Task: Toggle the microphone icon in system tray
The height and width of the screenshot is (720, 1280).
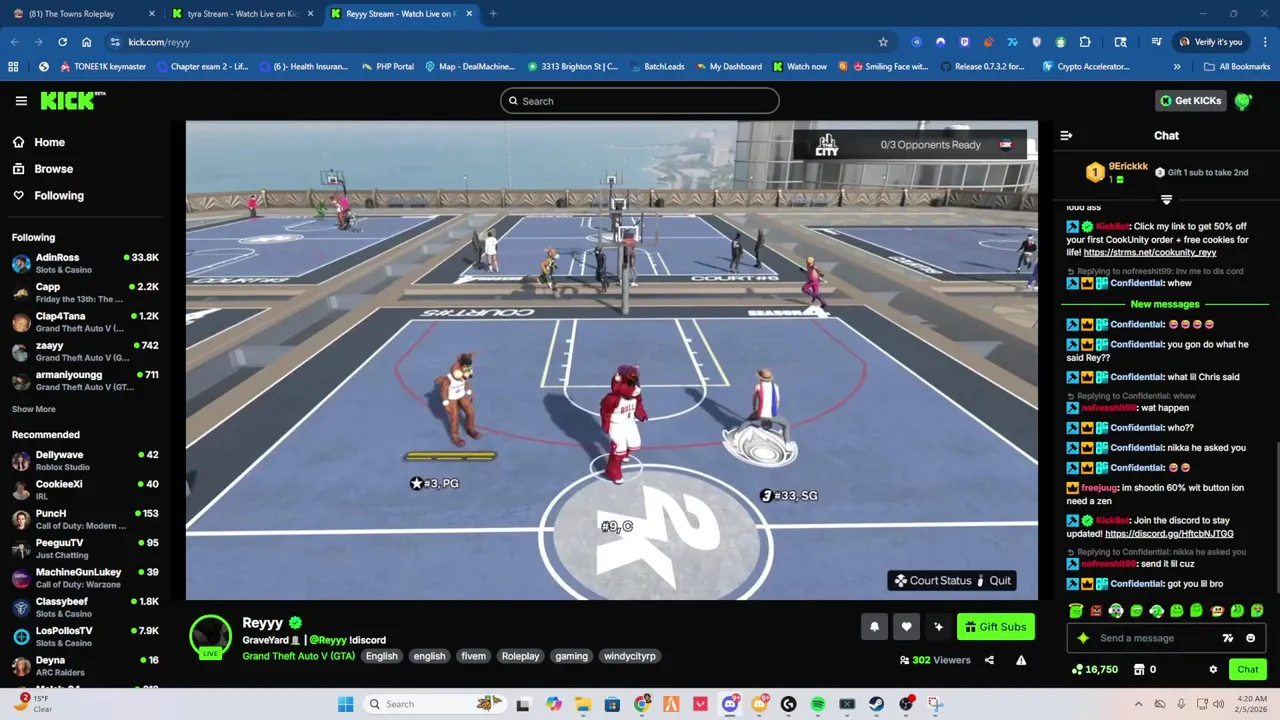Action: pyautogui.click(x=1181, y=704)
